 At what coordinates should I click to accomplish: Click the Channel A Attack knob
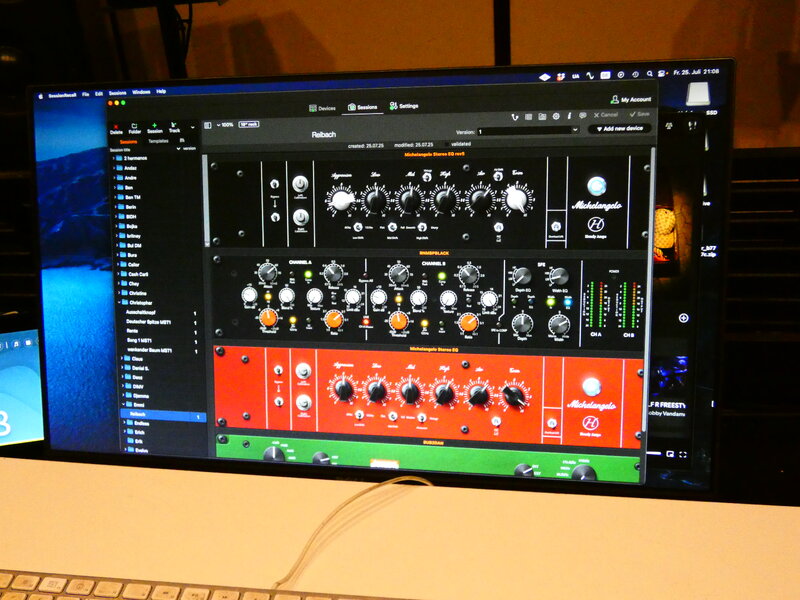coord(267,272)
